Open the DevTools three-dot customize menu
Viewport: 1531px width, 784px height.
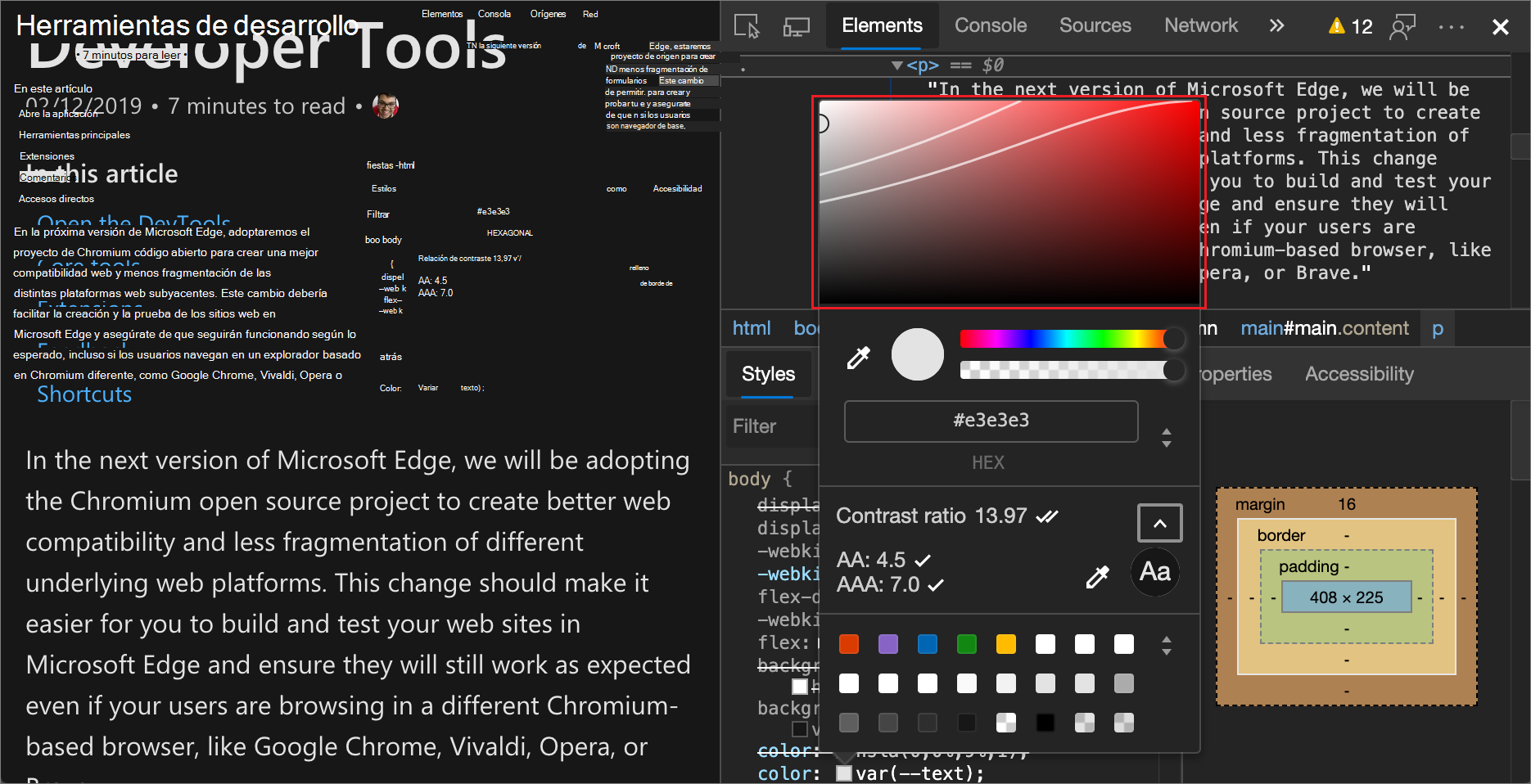coord(1451,27)
